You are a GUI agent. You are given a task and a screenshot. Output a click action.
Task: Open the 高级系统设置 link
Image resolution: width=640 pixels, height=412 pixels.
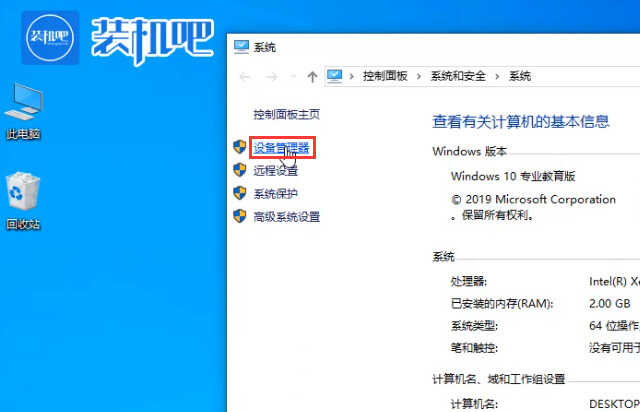(286, 216)
